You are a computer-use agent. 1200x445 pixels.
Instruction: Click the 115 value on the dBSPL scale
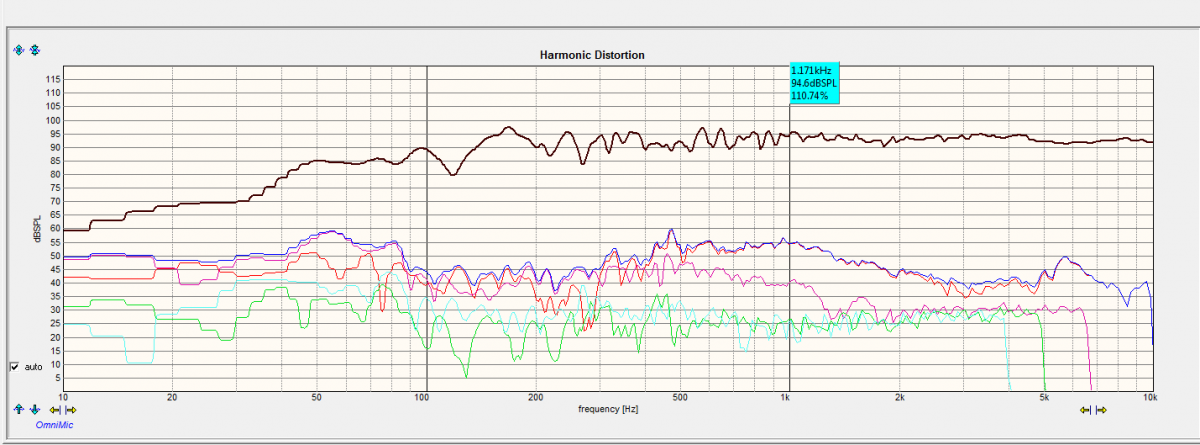click(x=53, y=79)
